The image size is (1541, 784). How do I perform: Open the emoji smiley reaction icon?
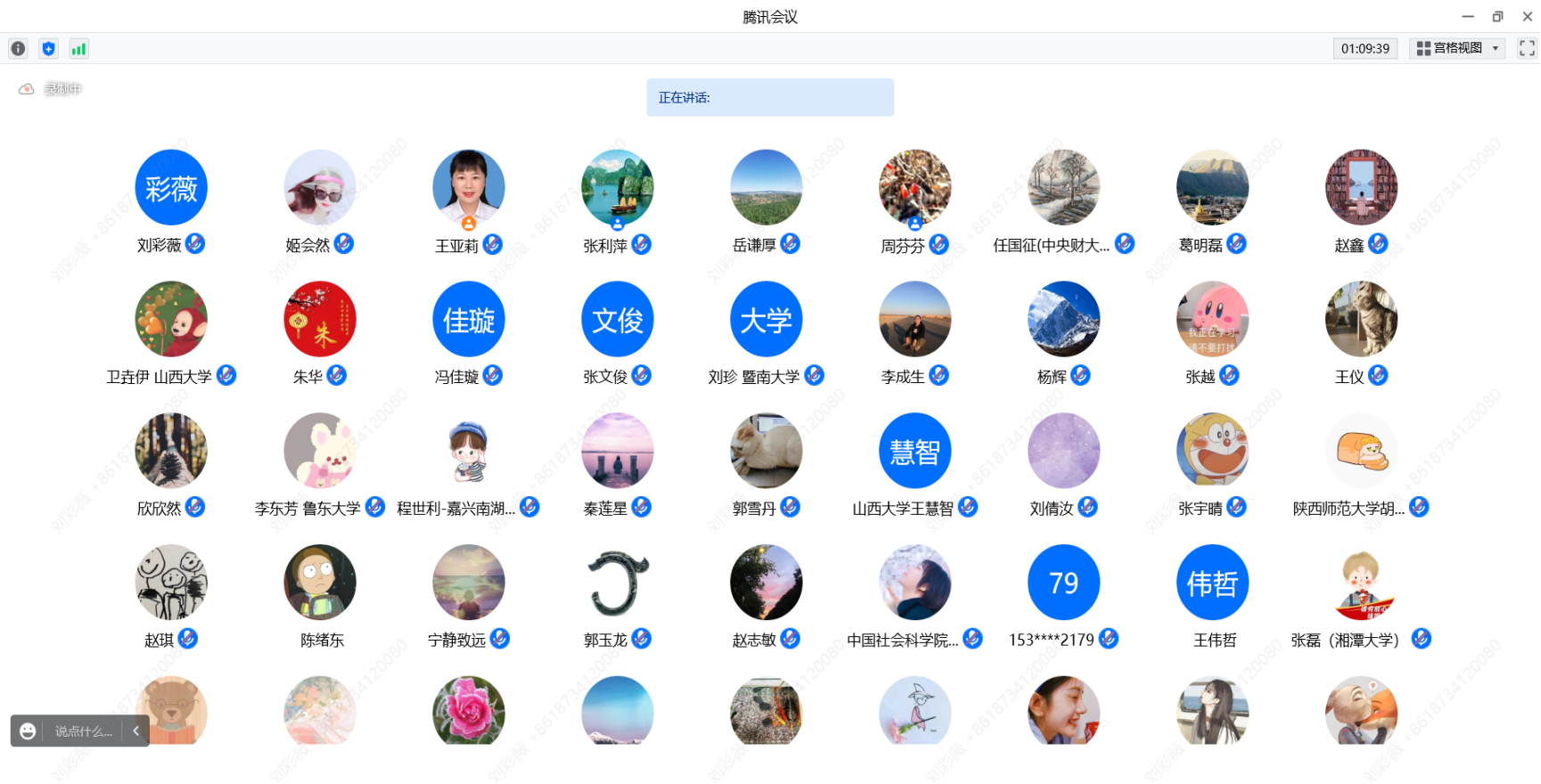point(29,731)
